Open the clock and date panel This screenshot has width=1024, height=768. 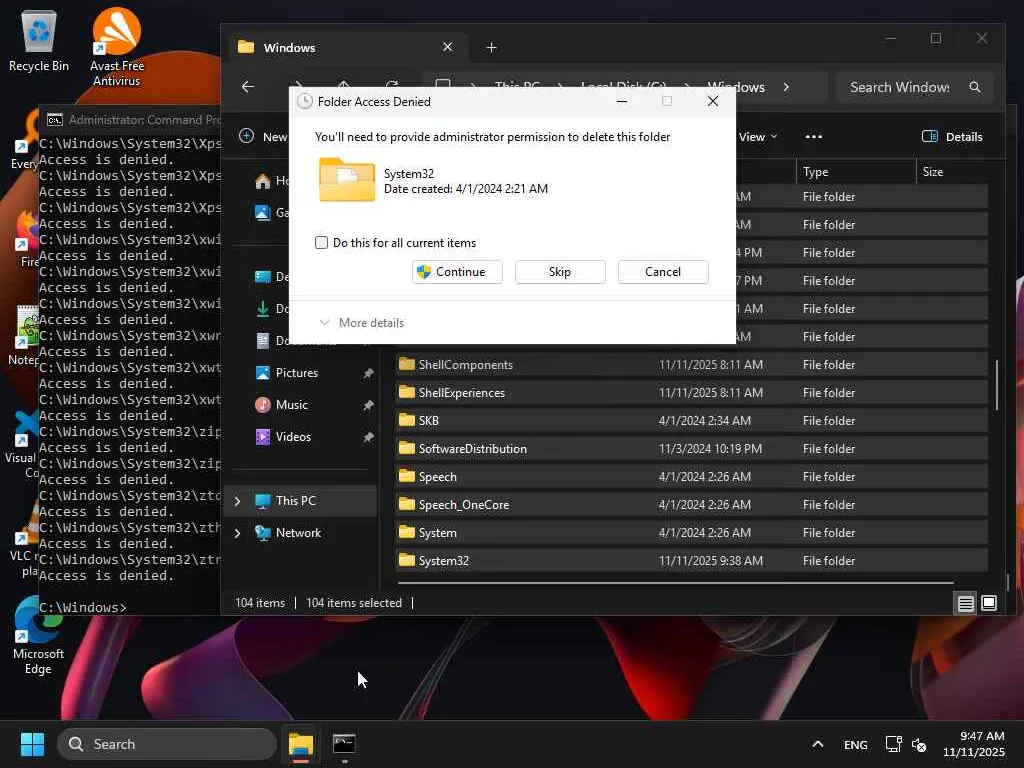(974, 744)
